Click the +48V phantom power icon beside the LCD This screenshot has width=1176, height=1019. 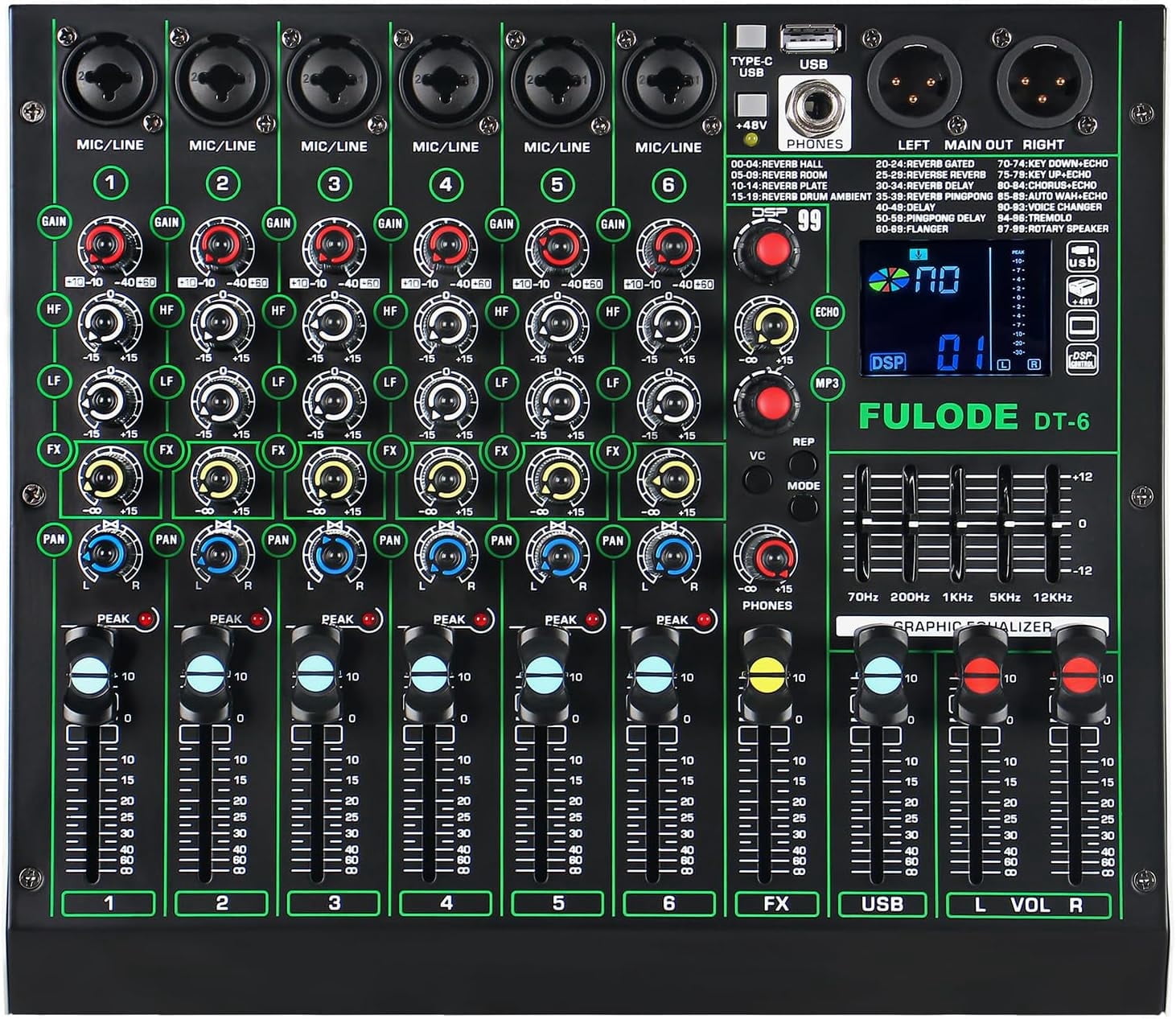tap(1082, 291)
